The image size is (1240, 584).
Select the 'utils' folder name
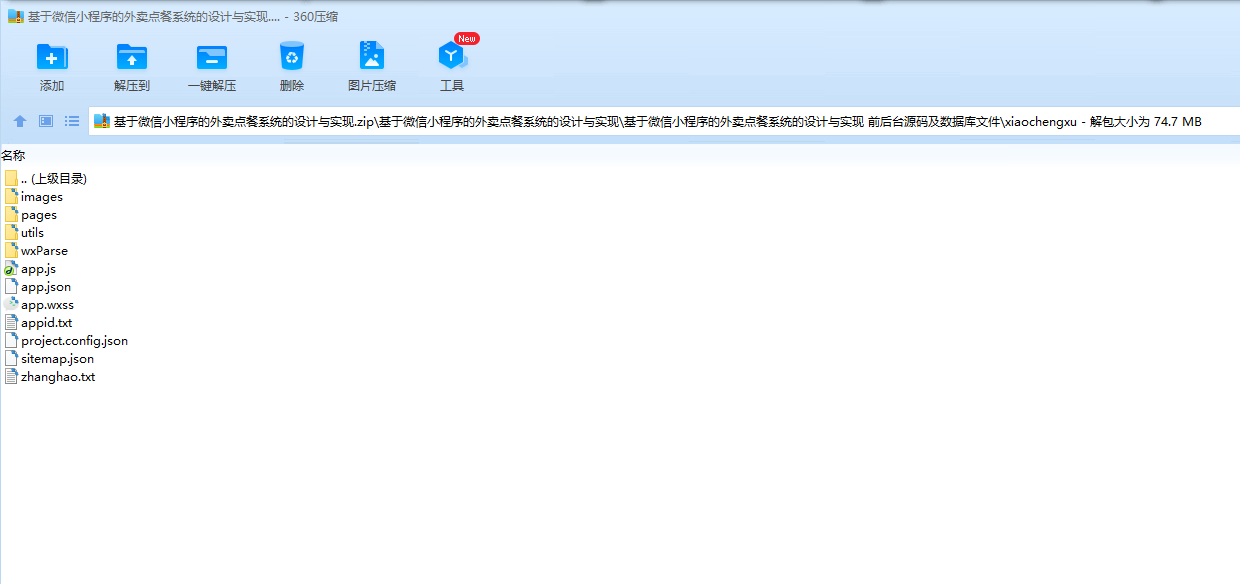click(x=32, y=233)
